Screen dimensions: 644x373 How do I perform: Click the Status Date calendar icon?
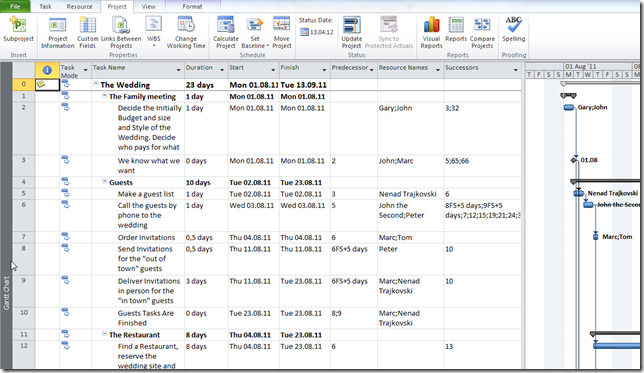[304, 32]
